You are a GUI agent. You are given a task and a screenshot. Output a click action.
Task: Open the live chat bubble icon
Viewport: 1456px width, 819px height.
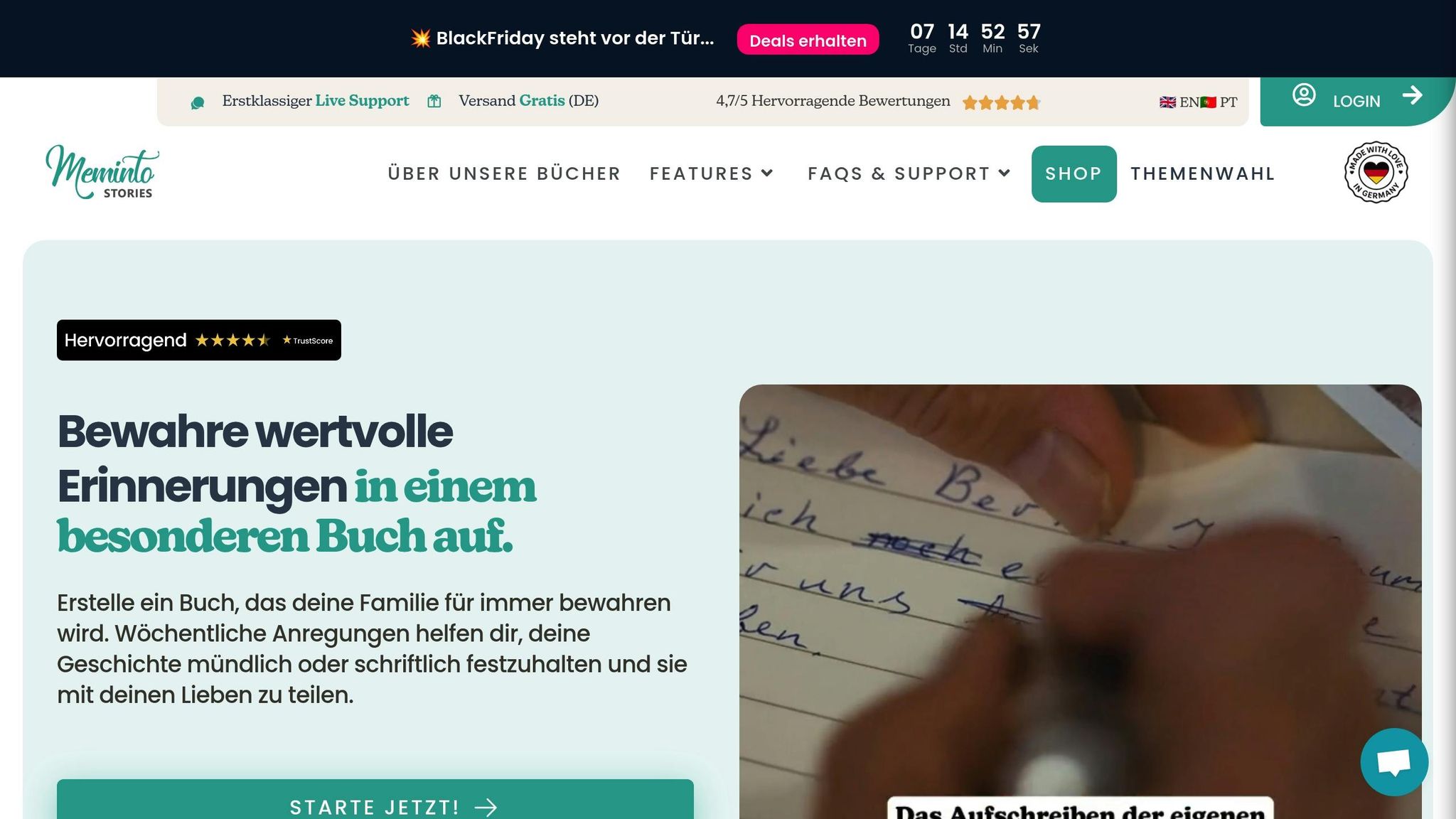pos(1394,762)
